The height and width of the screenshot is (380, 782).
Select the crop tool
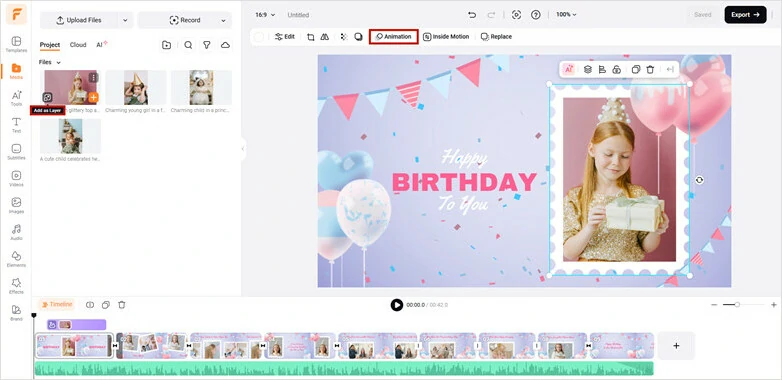(311, 37)
